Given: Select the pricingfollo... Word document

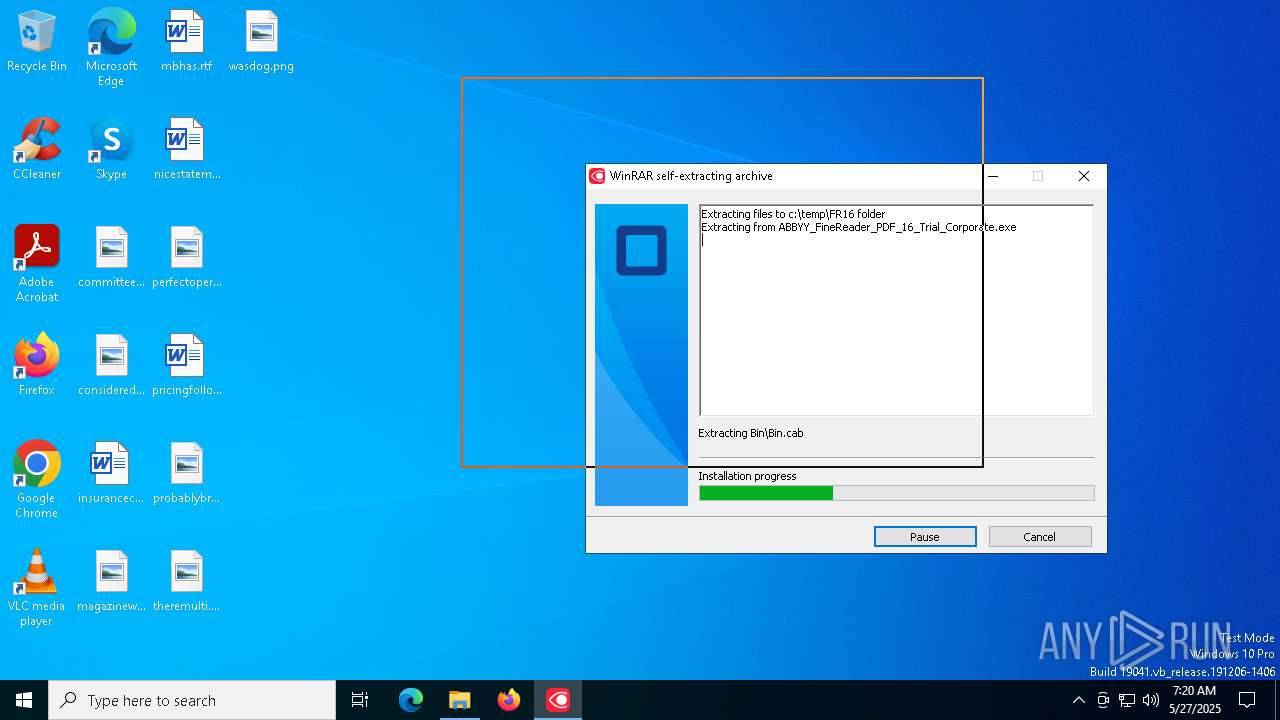Looking at the screenshot, I should tap(186, 366).
